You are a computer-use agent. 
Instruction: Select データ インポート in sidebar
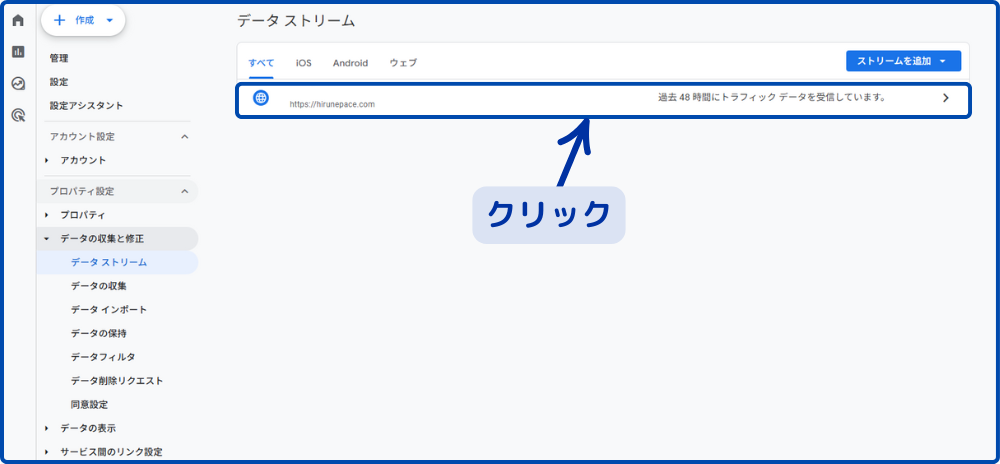click(109, 310)
